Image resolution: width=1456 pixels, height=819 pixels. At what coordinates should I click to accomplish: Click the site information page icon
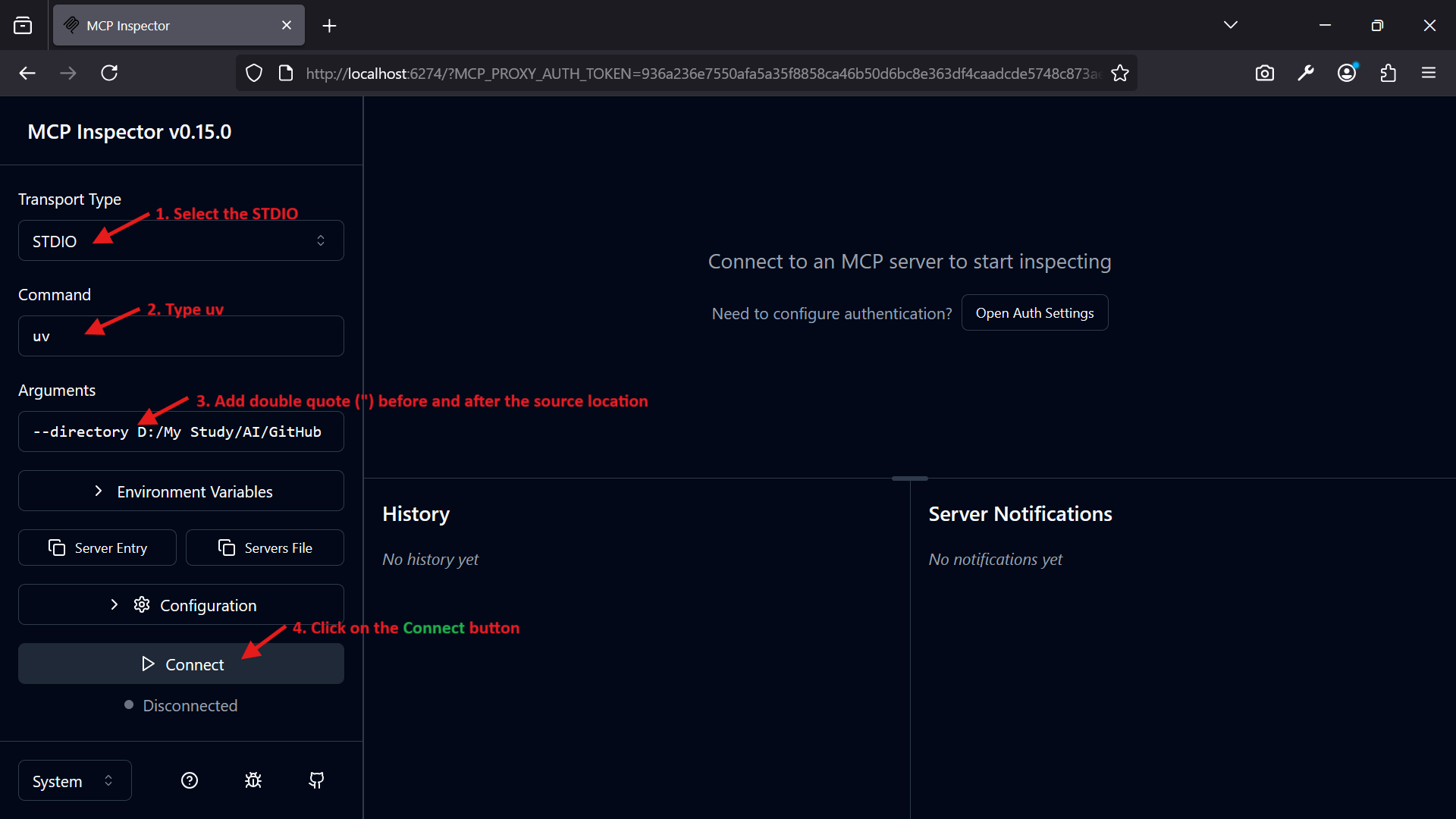click(286, 73)
